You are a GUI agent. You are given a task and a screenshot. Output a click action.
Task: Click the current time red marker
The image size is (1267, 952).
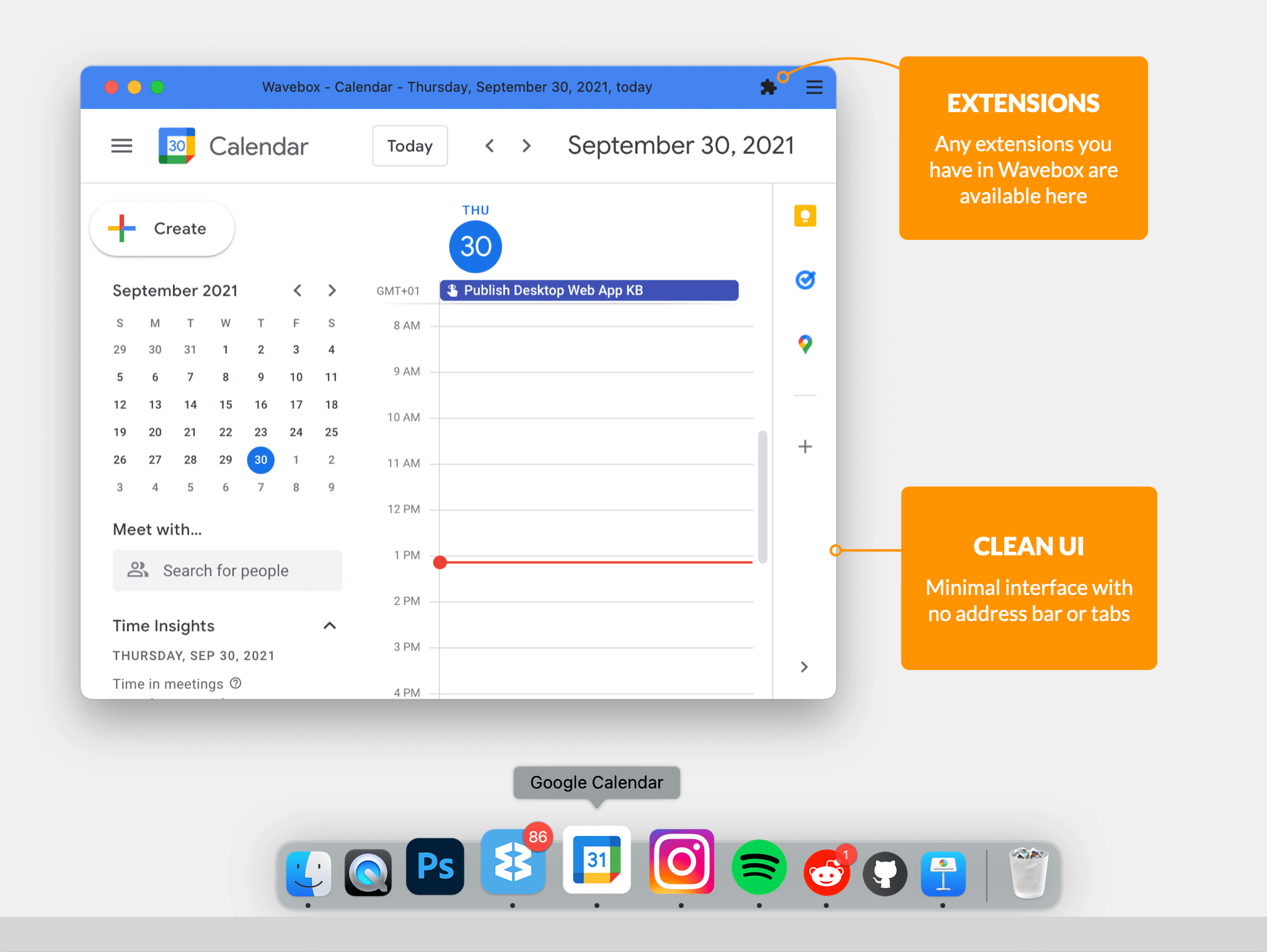click(440, 562)
